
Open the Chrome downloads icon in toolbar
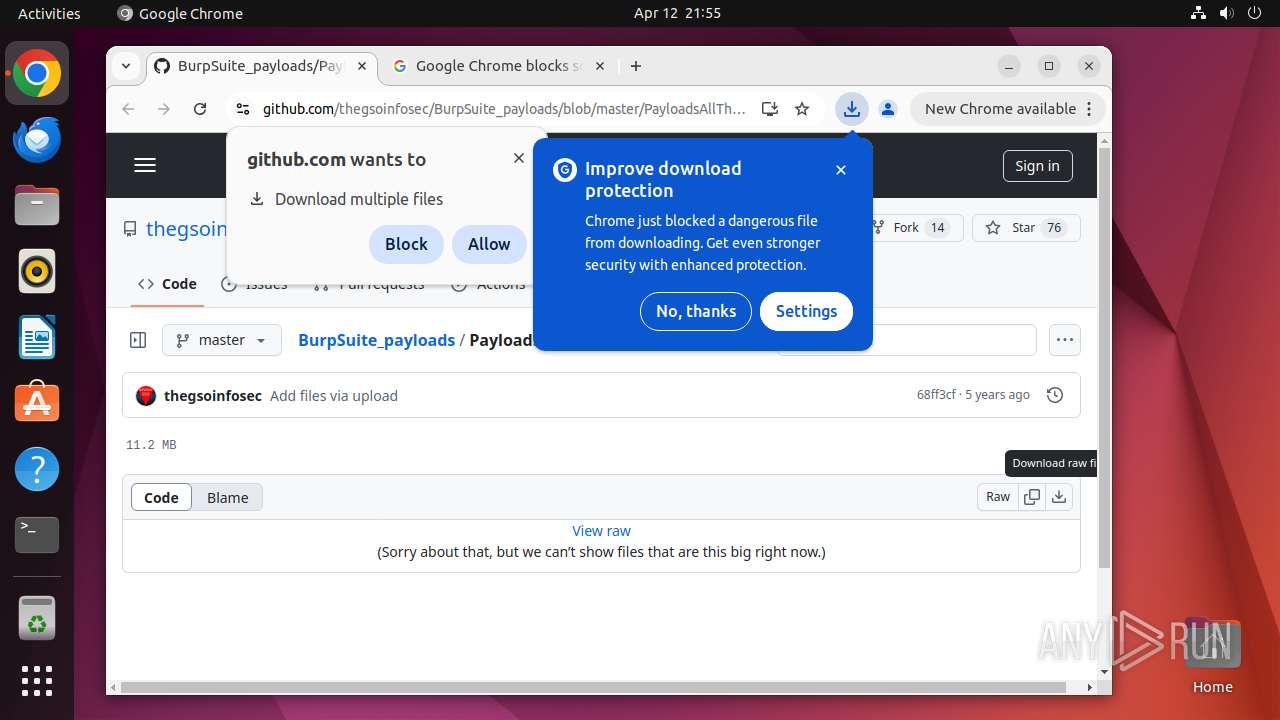point(851,109)
